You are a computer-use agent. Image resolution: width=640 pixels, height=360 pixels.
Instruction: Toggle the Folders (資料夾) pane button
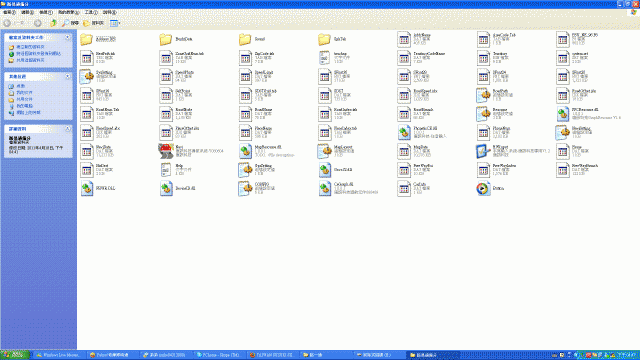93,23
